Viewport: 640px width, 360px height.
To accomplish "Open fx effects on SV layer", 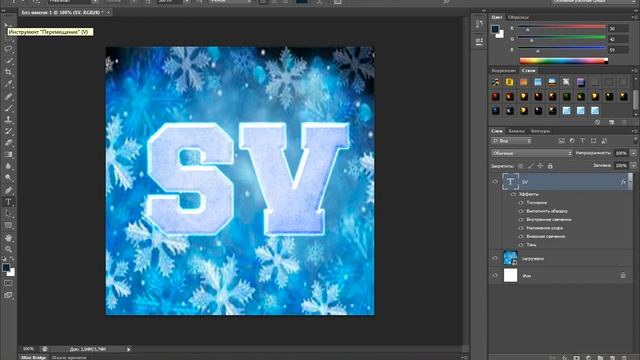I will click(623, 182).
